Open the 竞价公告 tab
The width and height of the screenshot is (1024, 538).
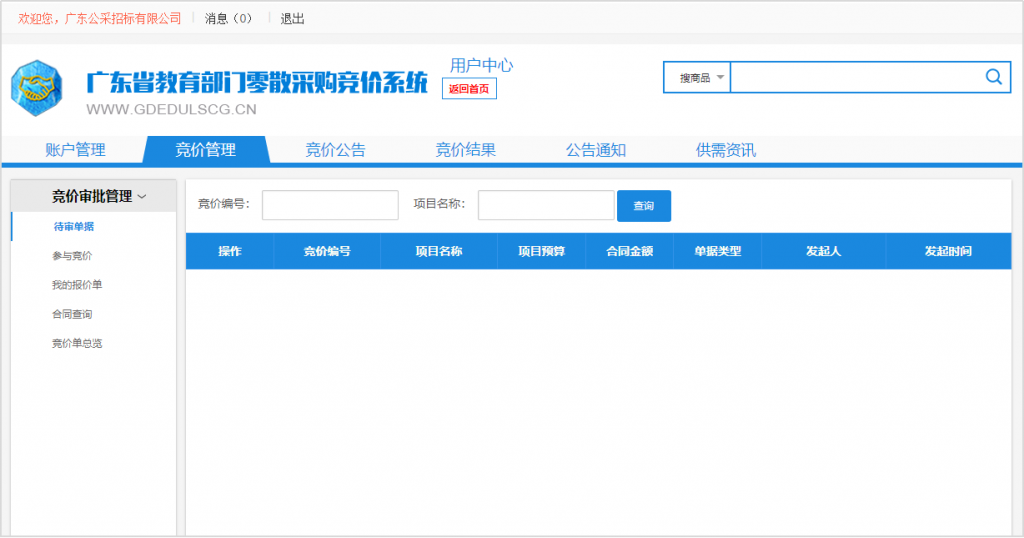[x=335, y=150]
